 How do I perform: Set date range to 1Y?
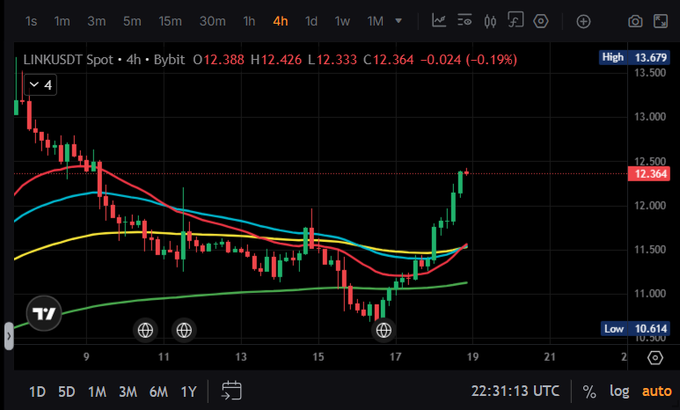pos(188,392)
